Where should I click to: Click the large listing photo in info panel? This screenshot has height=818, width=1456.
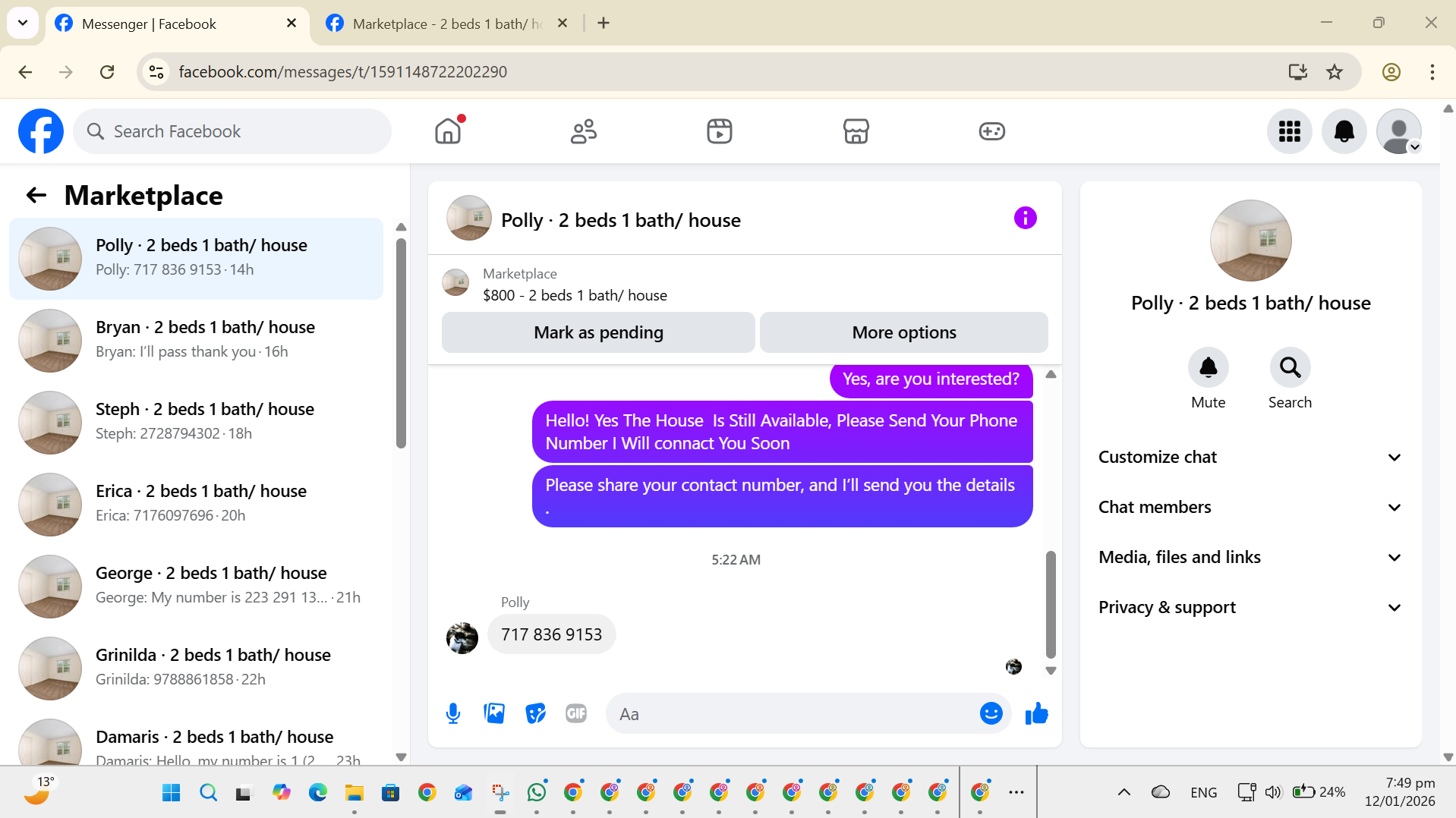click(1250, 241)
